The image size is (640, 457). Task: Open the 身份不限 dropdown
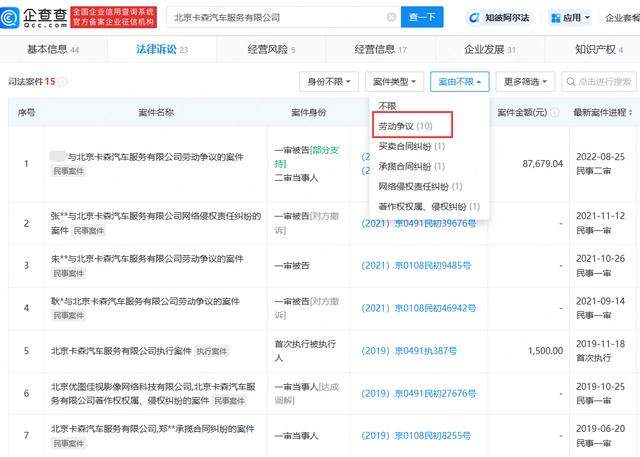[x=329, y=82]
